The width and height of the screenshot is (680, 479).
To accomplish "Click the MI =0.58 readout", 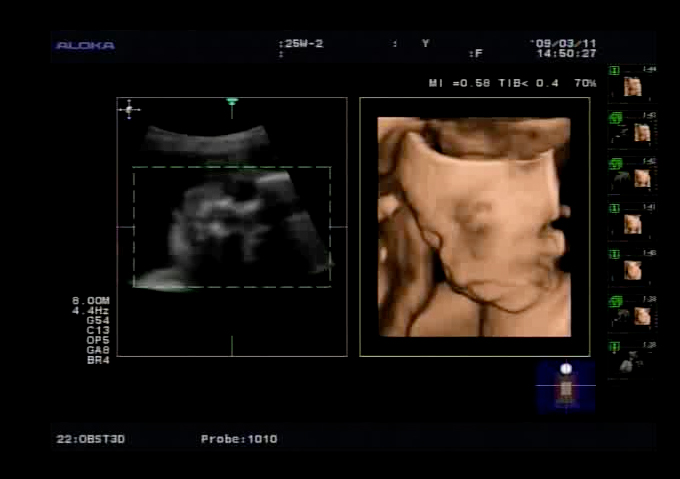I will point(459,83).
